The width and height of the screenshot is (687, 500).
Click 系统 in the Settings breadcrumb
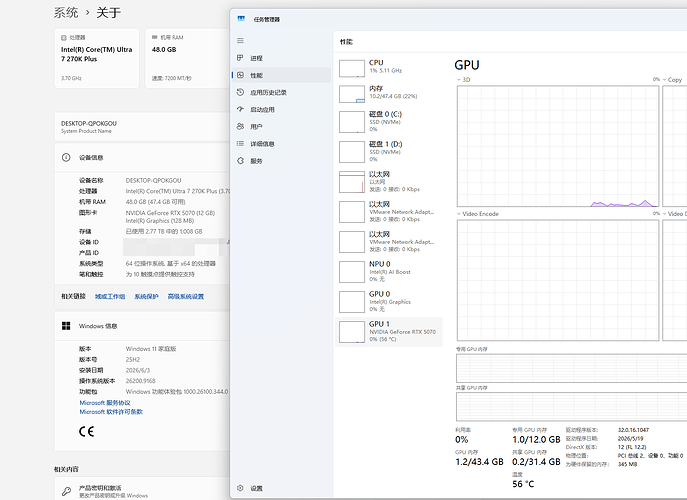click(x=66, y=12)
